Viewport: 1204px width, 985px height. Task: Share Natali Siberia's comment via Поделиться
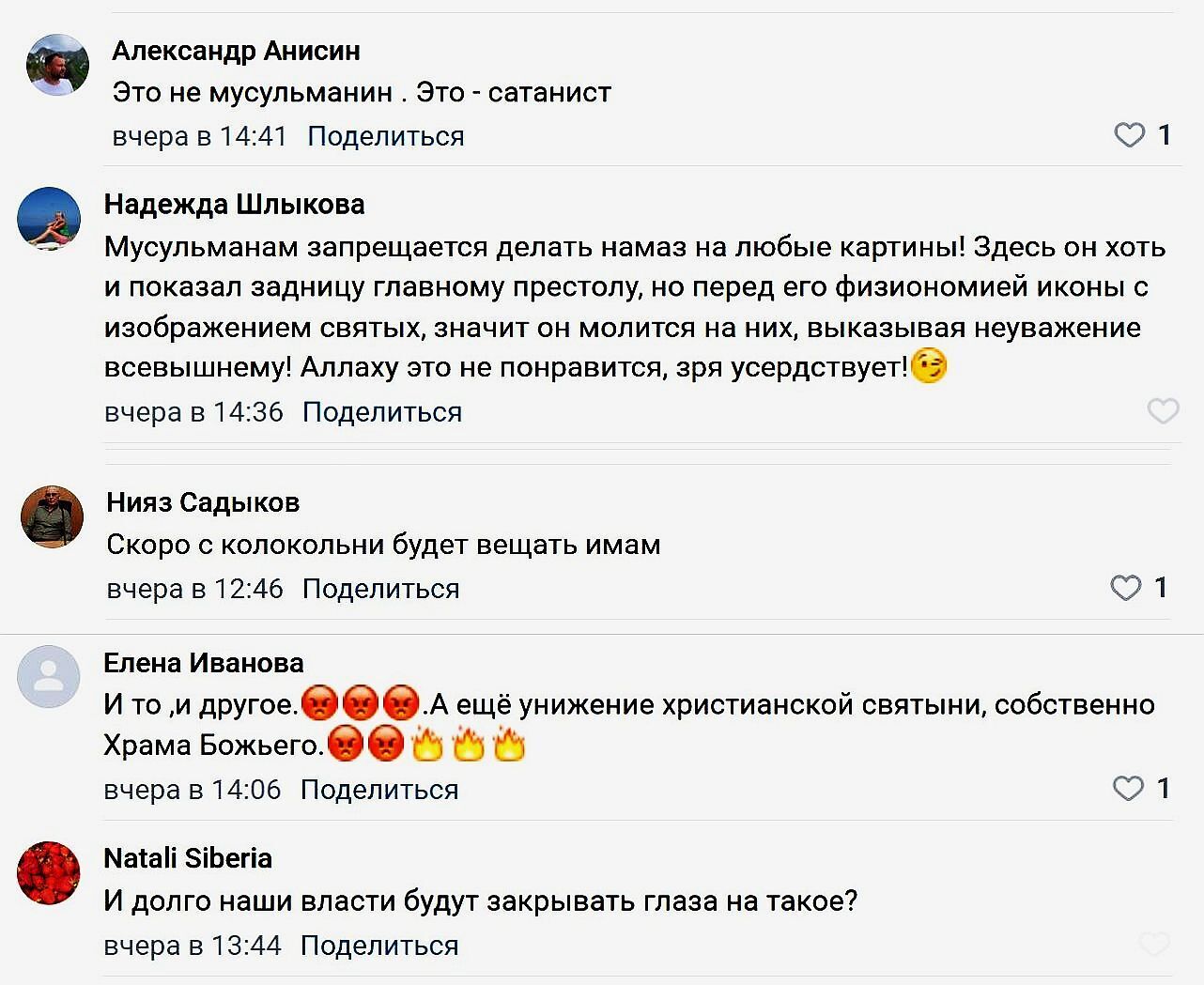coord(379,946)
